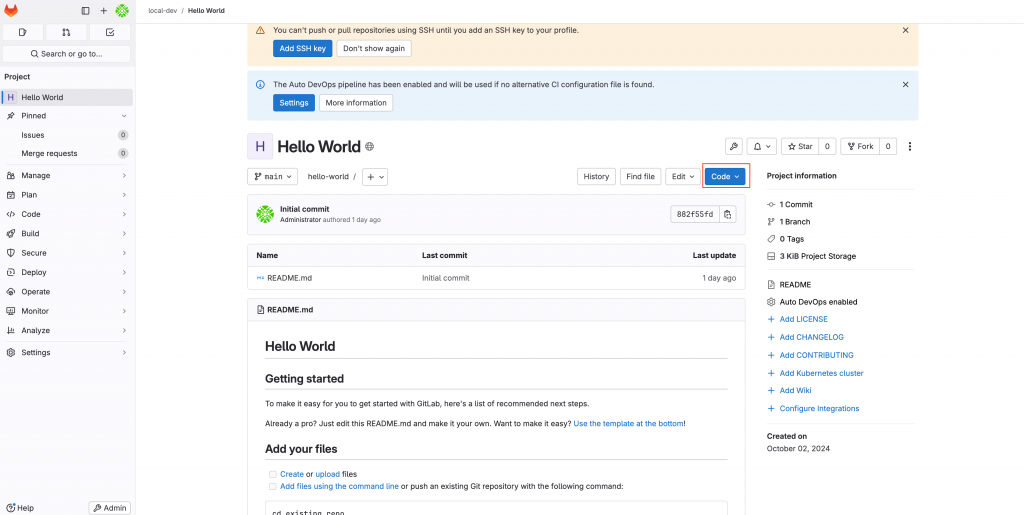The image size is (1024, 515).
Task: Open the 1 Commit link
Action: pyautogui.click(x=795, y=204)
